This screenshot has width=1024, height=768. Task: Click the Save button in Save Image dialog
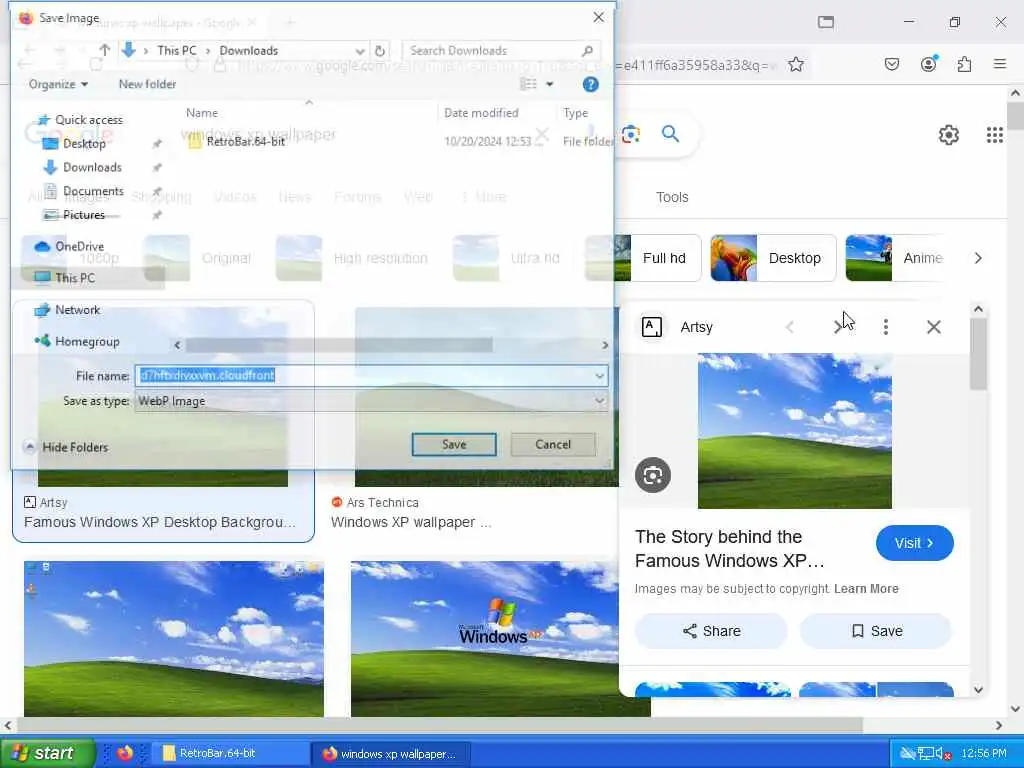pyautogui.click(x=454, y=445)
